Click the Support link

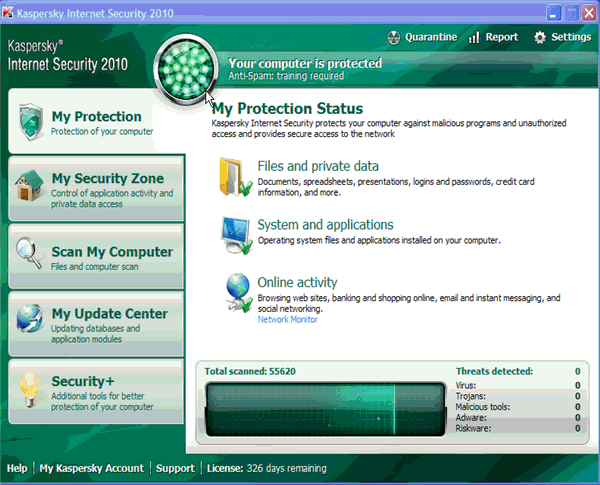coord(175,468)
